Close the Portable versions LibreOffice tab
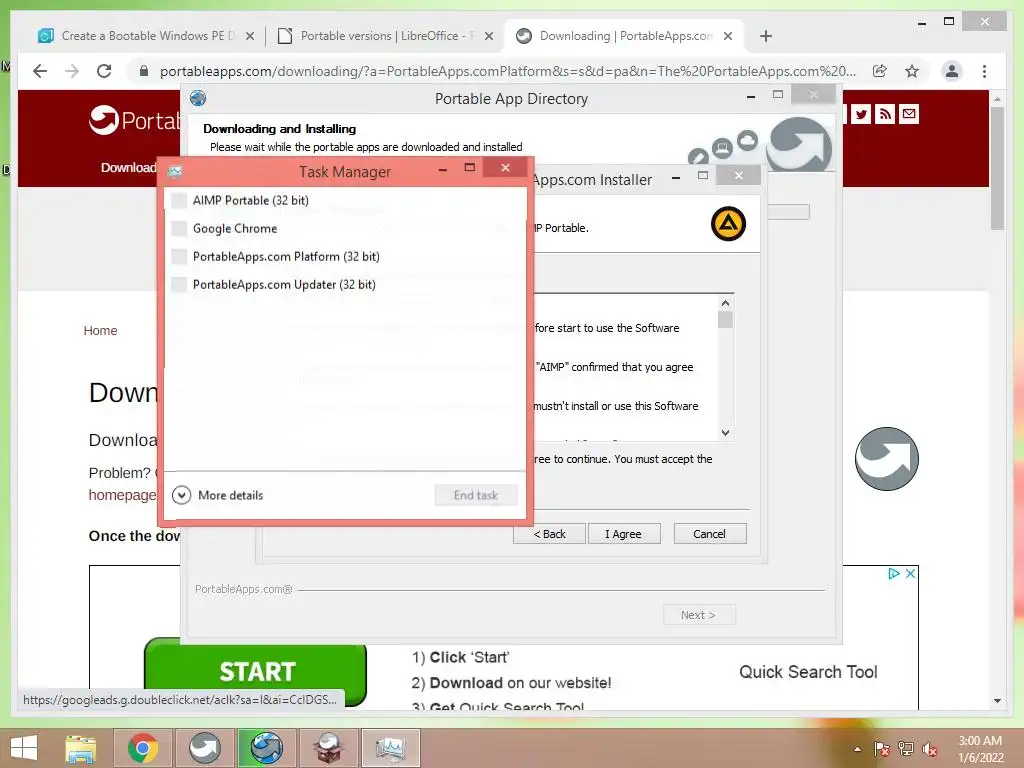This screenshot has height=768, width=1024. (x=488, y=36)
